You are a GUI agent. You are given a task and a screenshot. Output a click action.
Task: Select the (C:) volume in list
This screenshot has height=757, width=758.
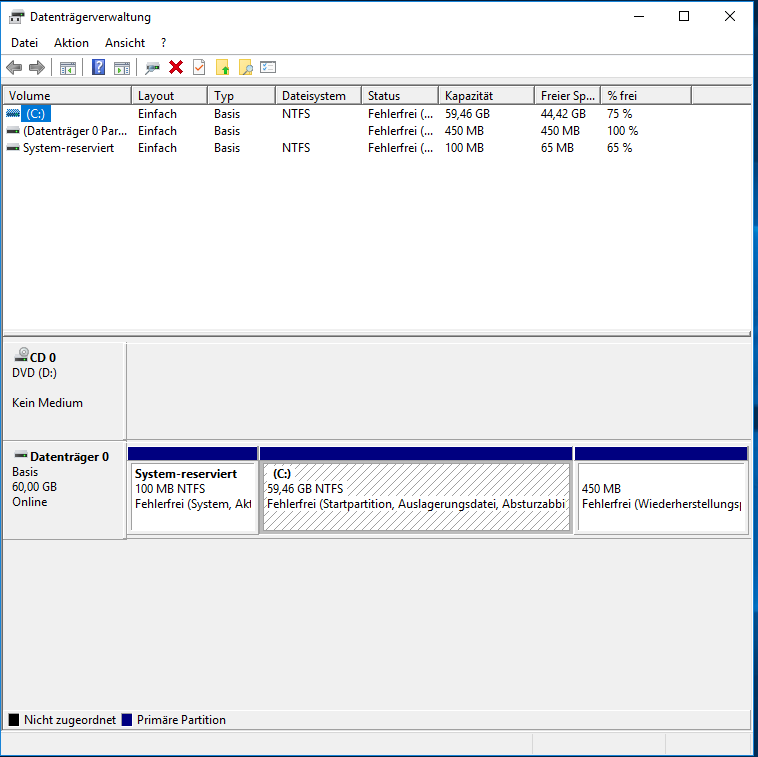[x=36, y=114]
